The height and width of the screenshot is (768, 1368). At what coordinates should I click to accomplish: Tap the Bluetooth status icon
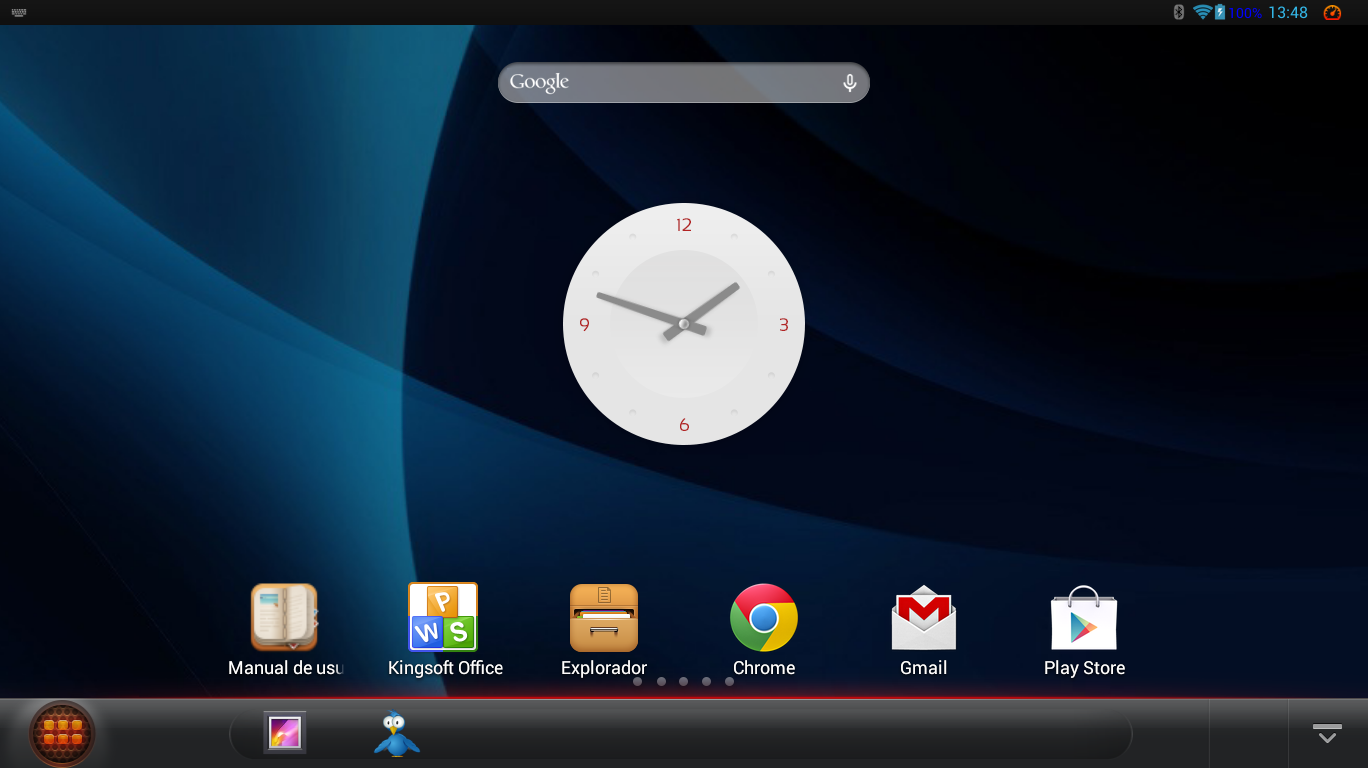pos(1178,12)
